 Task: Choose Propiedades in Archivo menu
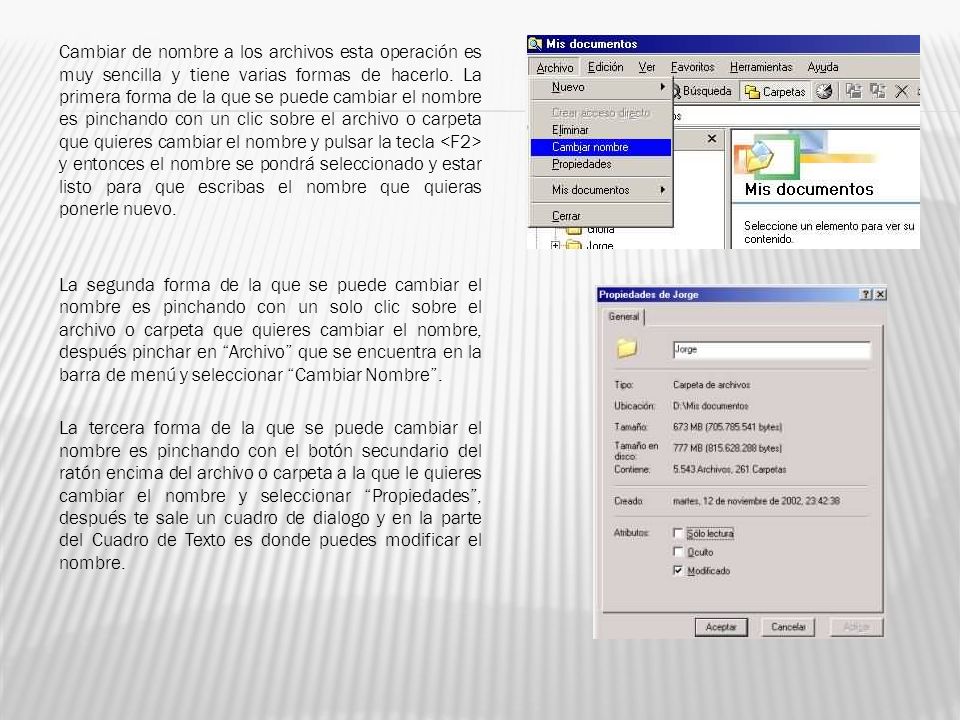tap(601, 164)
